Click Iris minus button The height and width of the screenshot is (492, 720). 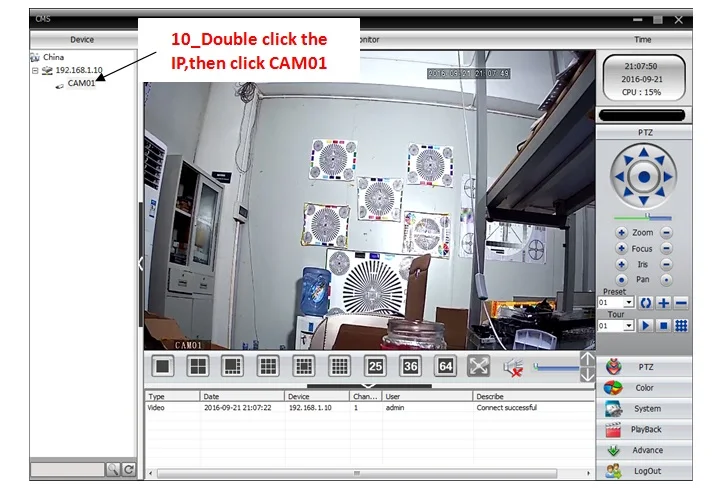point(666,264)
